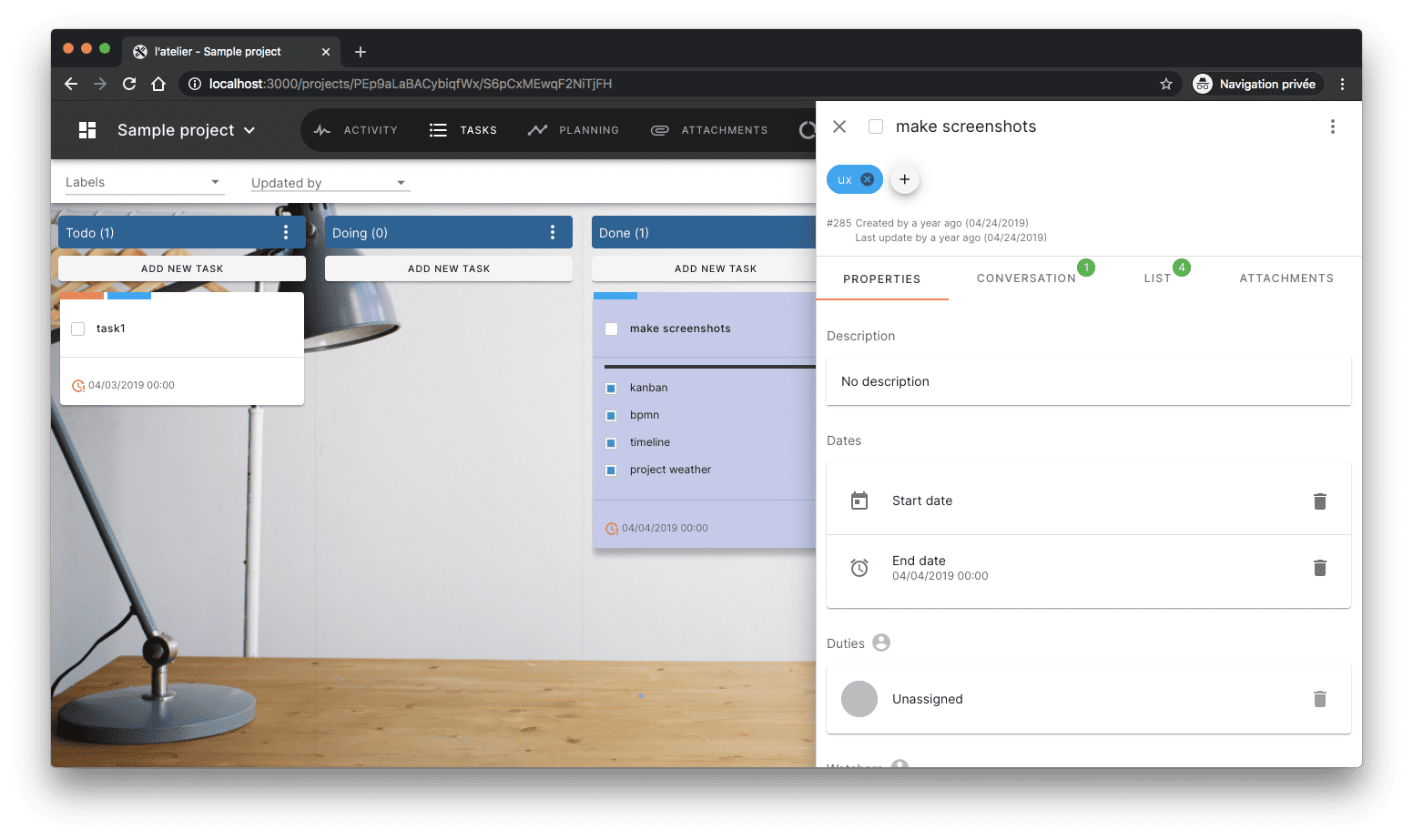1413x840 pixels.
Task: Click the browser address bar URL
Action: (x=411, y=84)
